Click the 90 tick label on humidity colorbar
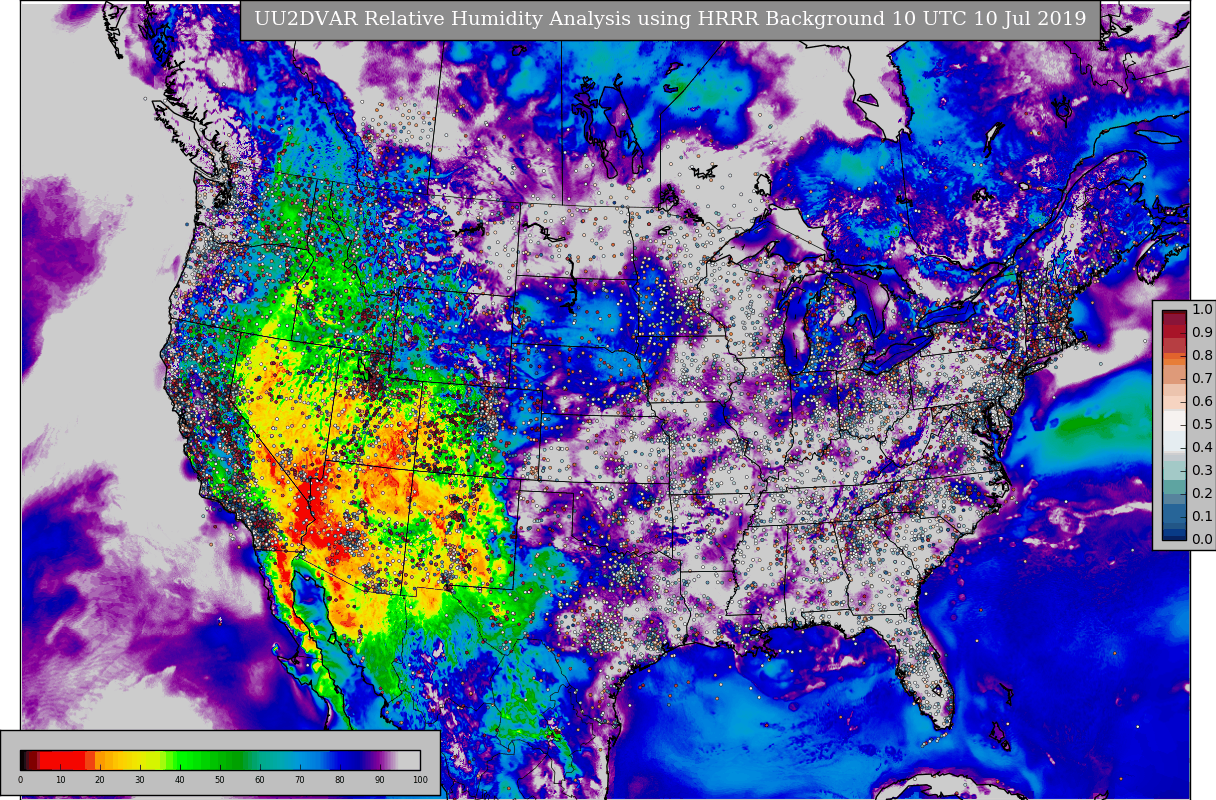The width and height of the screenshot is (1216, 800). point(380,780)
